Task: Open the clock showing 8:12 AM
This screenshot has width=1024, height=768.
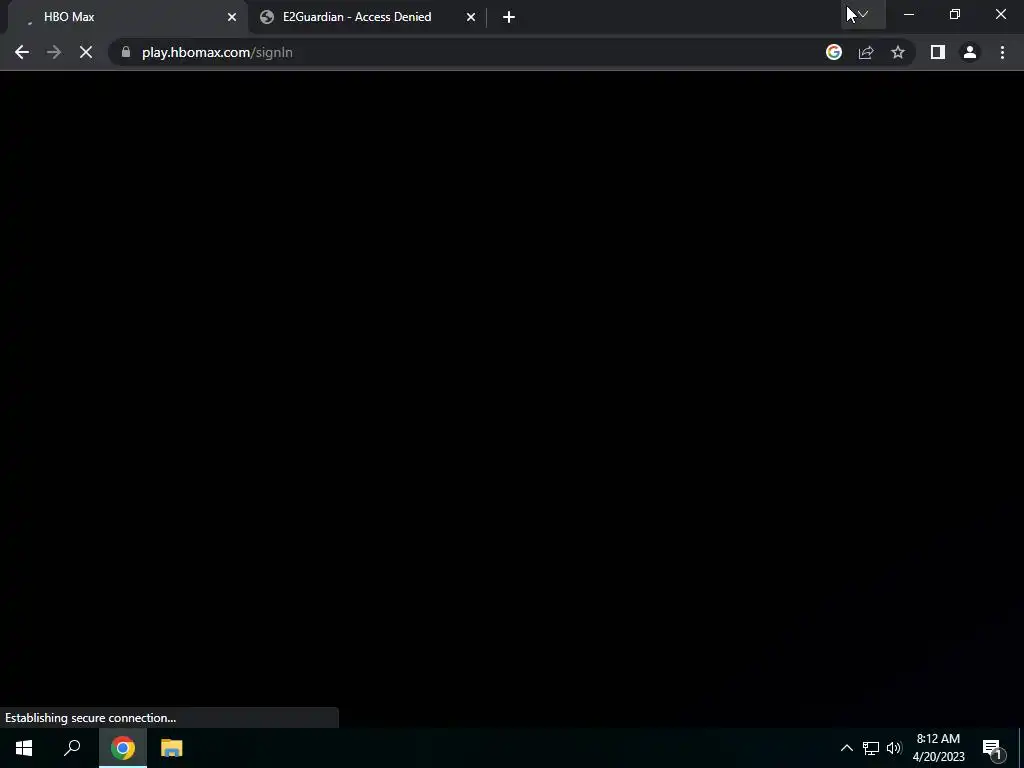Action: coord(938,748)
